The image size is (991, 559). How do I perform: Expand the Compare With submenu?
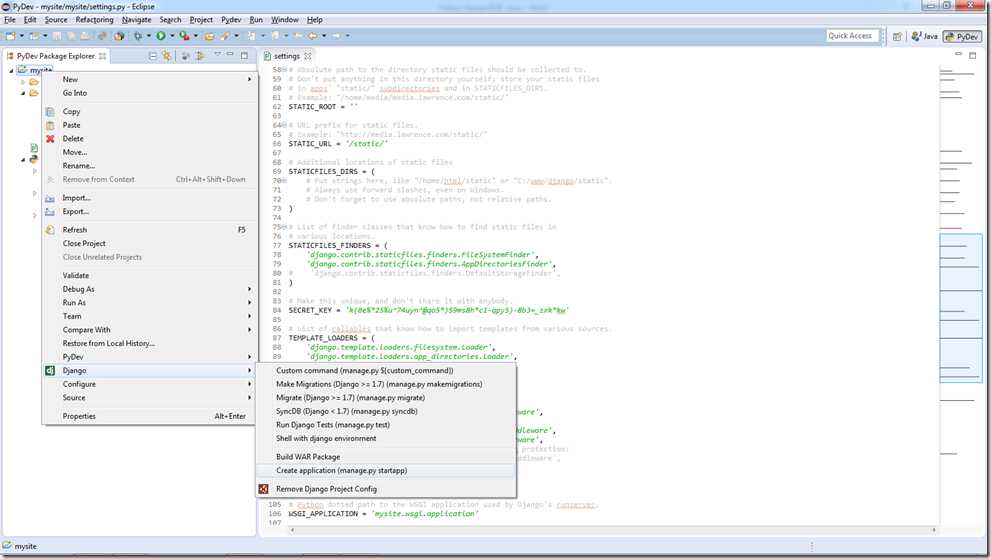tap(150, 330)
